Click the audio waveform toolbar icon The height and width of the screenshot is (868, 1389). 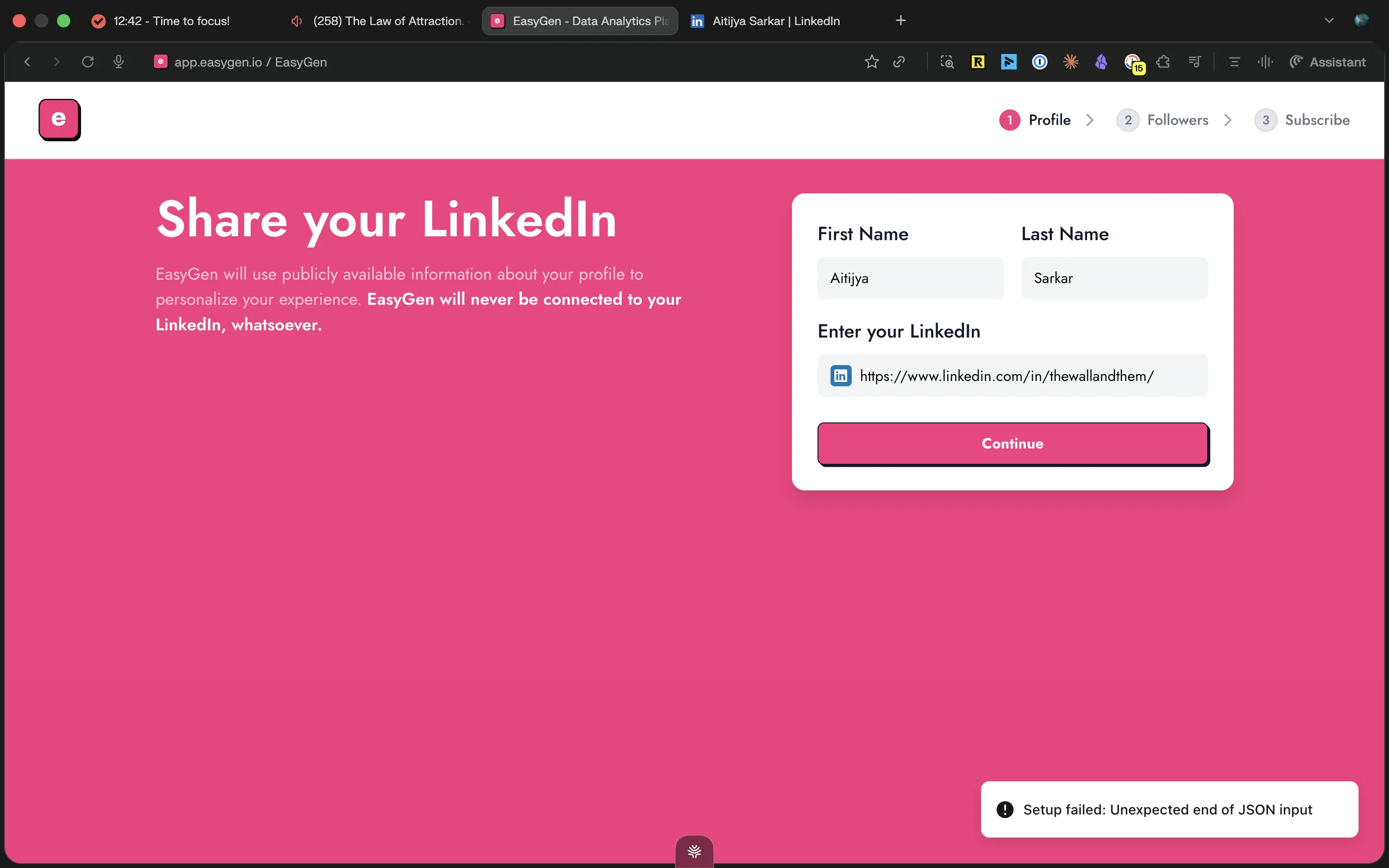pyautogui.click(x=1265, y=61)
